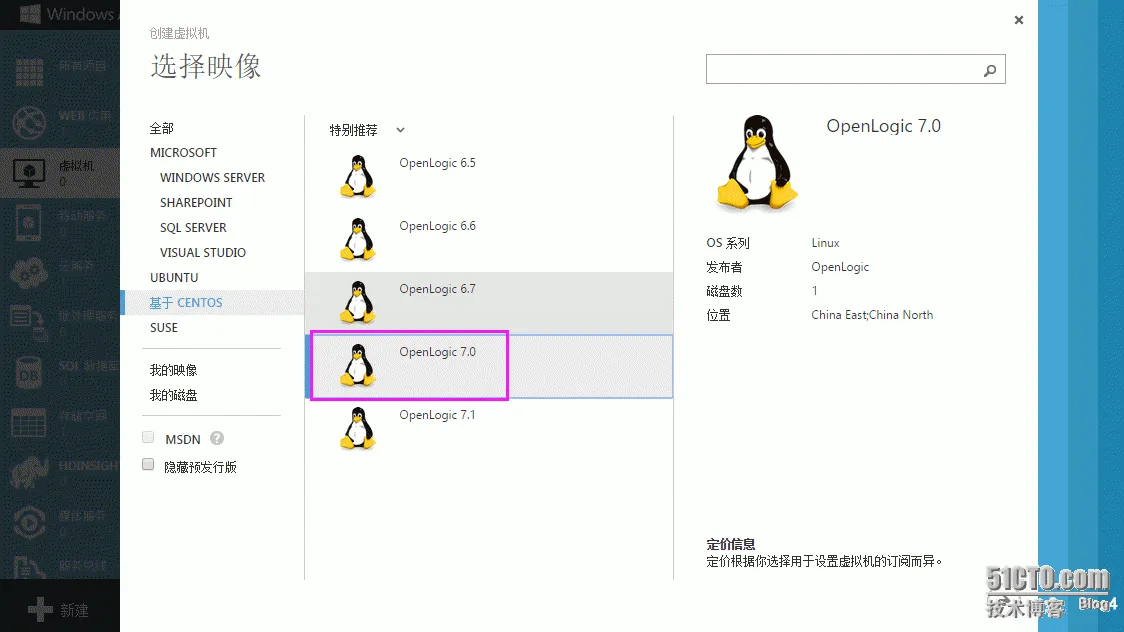Click the OpenLogic 7.0 penguin icon in list
Screen dimensions: 1124x632
click(358, 365)
